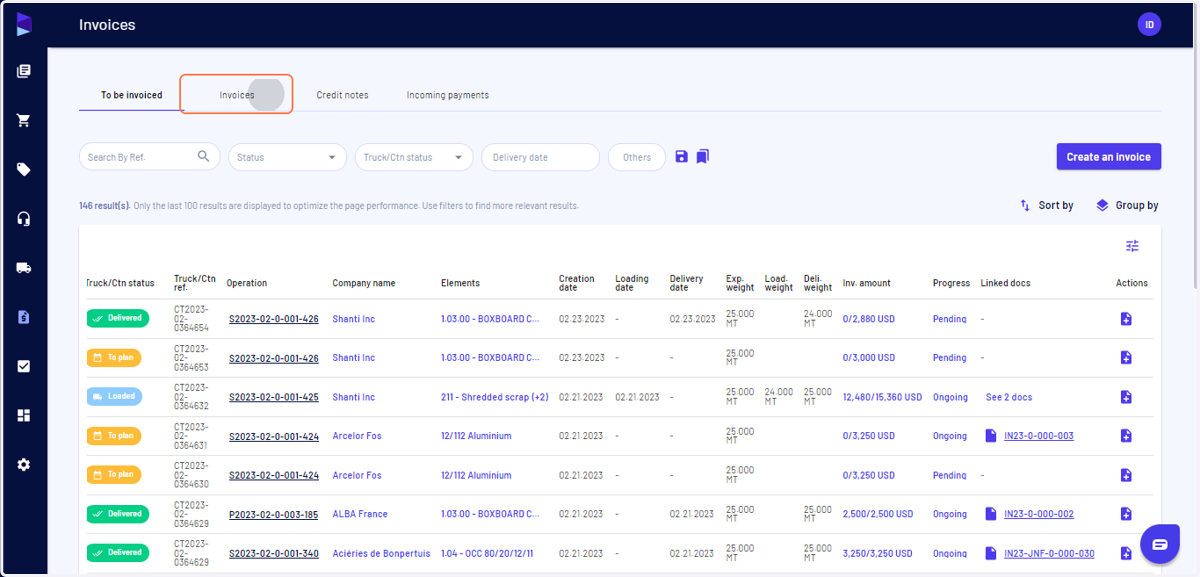Open operation S2023-02-0-001-425 link
The height and width of the screenshot is (577, 1200).
pos(273,397)
